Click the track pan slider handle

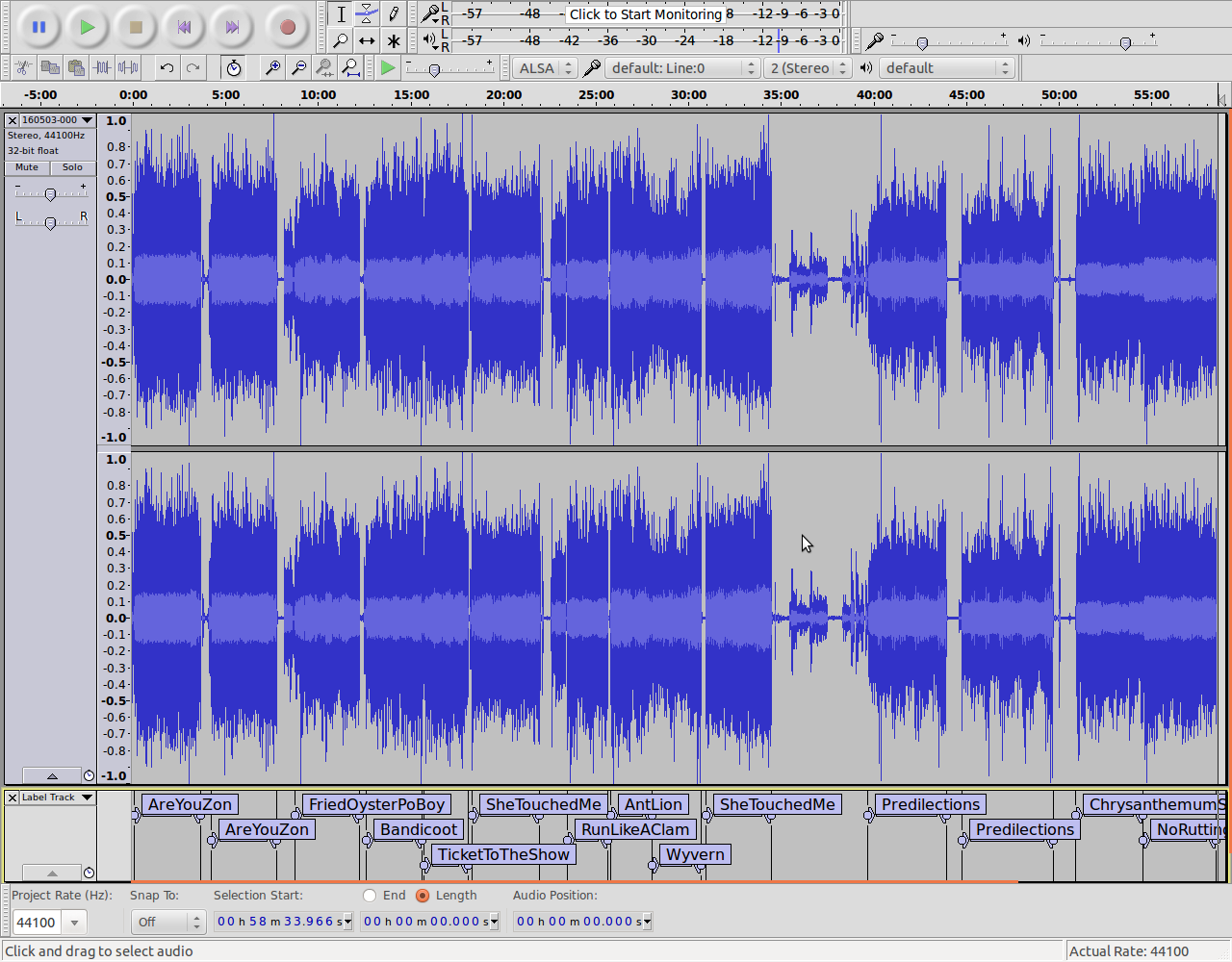(x=50, y=222)
